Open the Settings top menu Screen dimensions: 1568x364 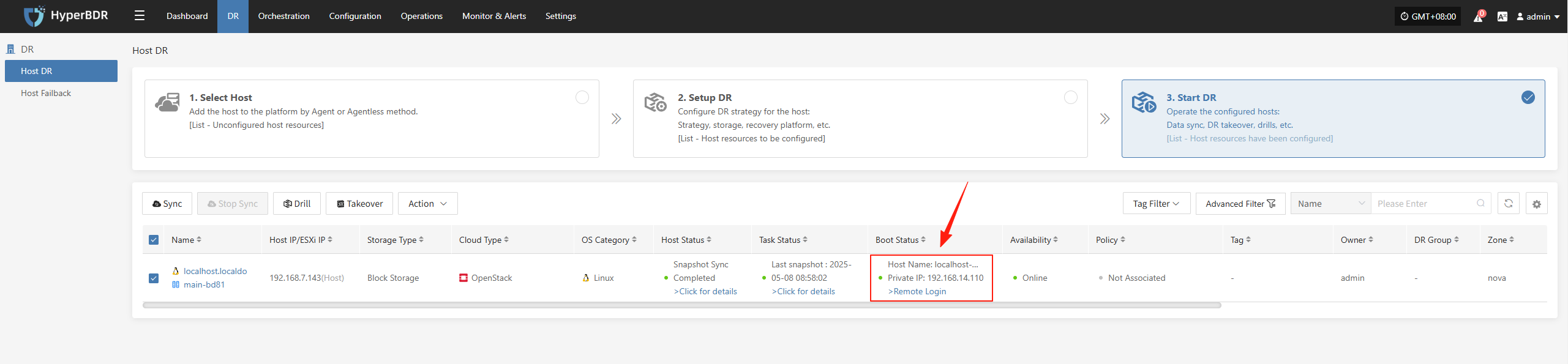[x=561, y=16]
